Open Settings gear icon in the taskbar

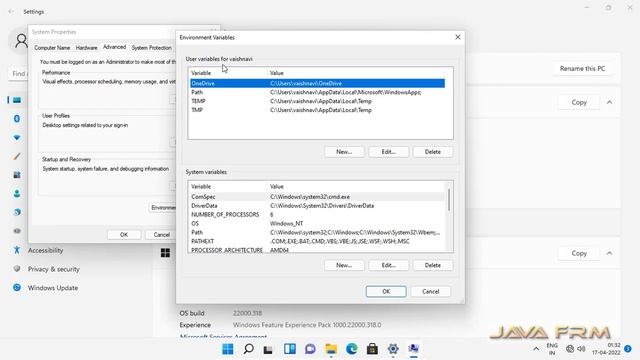pyautogui.click(x=393, y=349)
